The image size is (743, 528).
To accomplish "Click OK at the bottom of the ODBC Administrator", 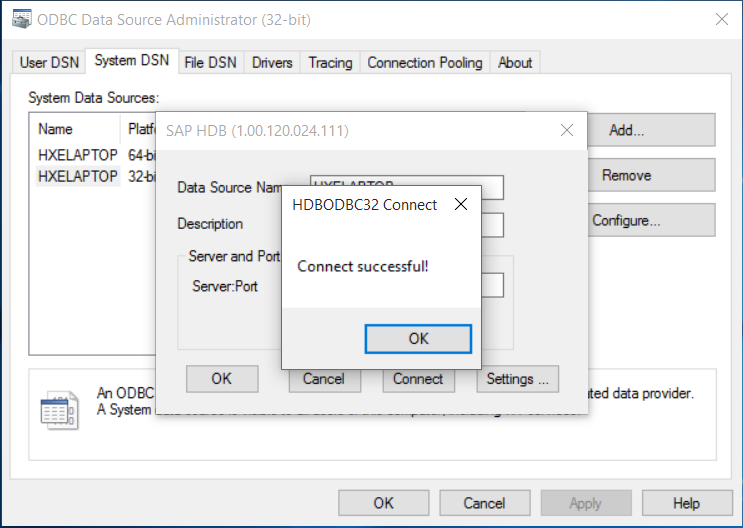I will [383, 503].
